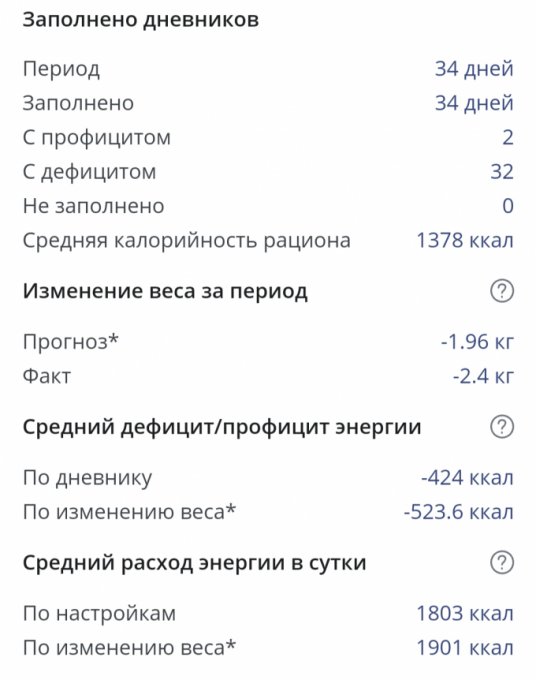Open help icon for Изменение веса за период
This screenshot has height=680, width=536.
click(x=502, y=291)
